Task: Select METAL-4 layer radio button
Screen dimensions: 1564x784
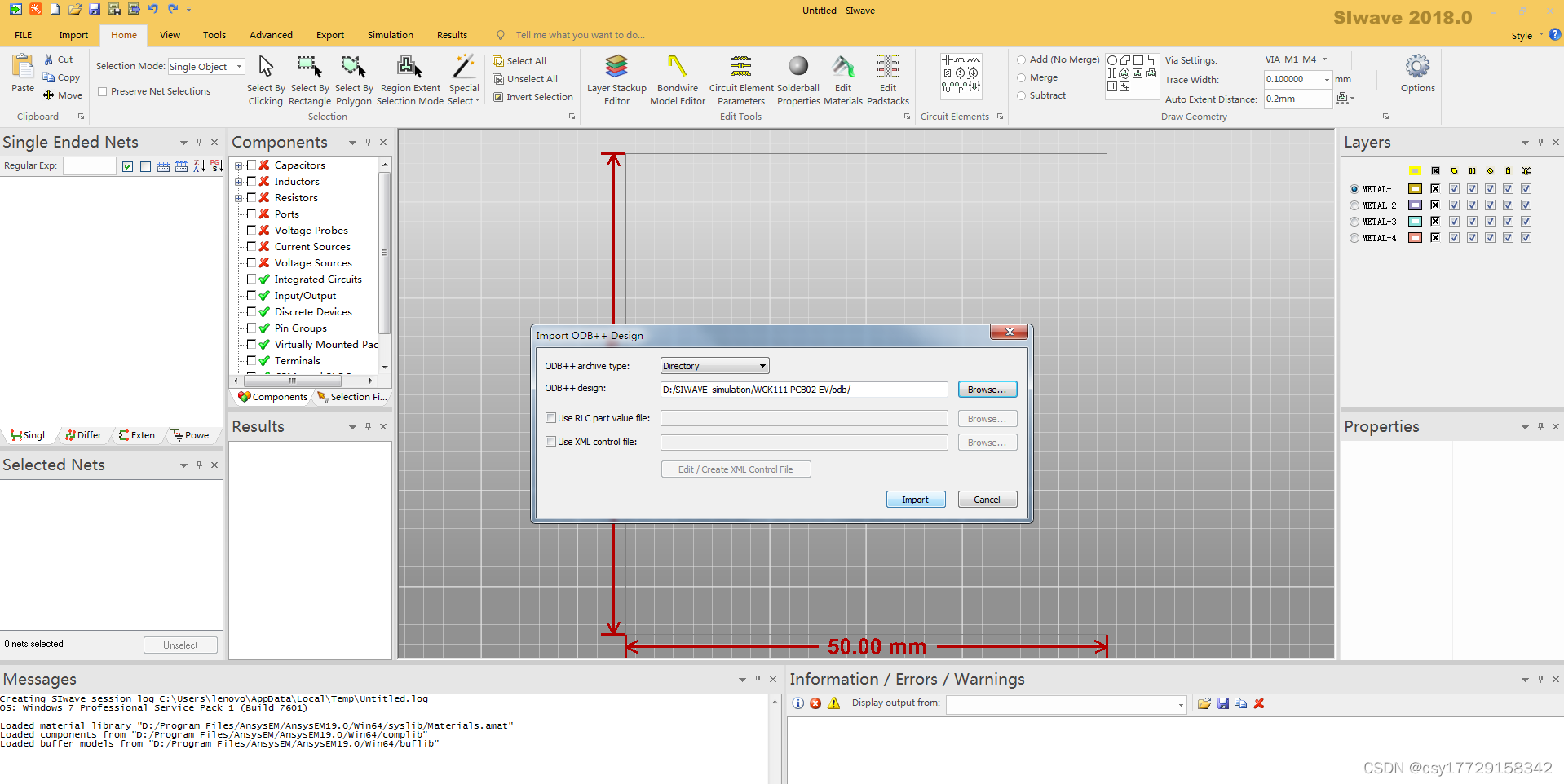Action: (x=1354, y=238)
